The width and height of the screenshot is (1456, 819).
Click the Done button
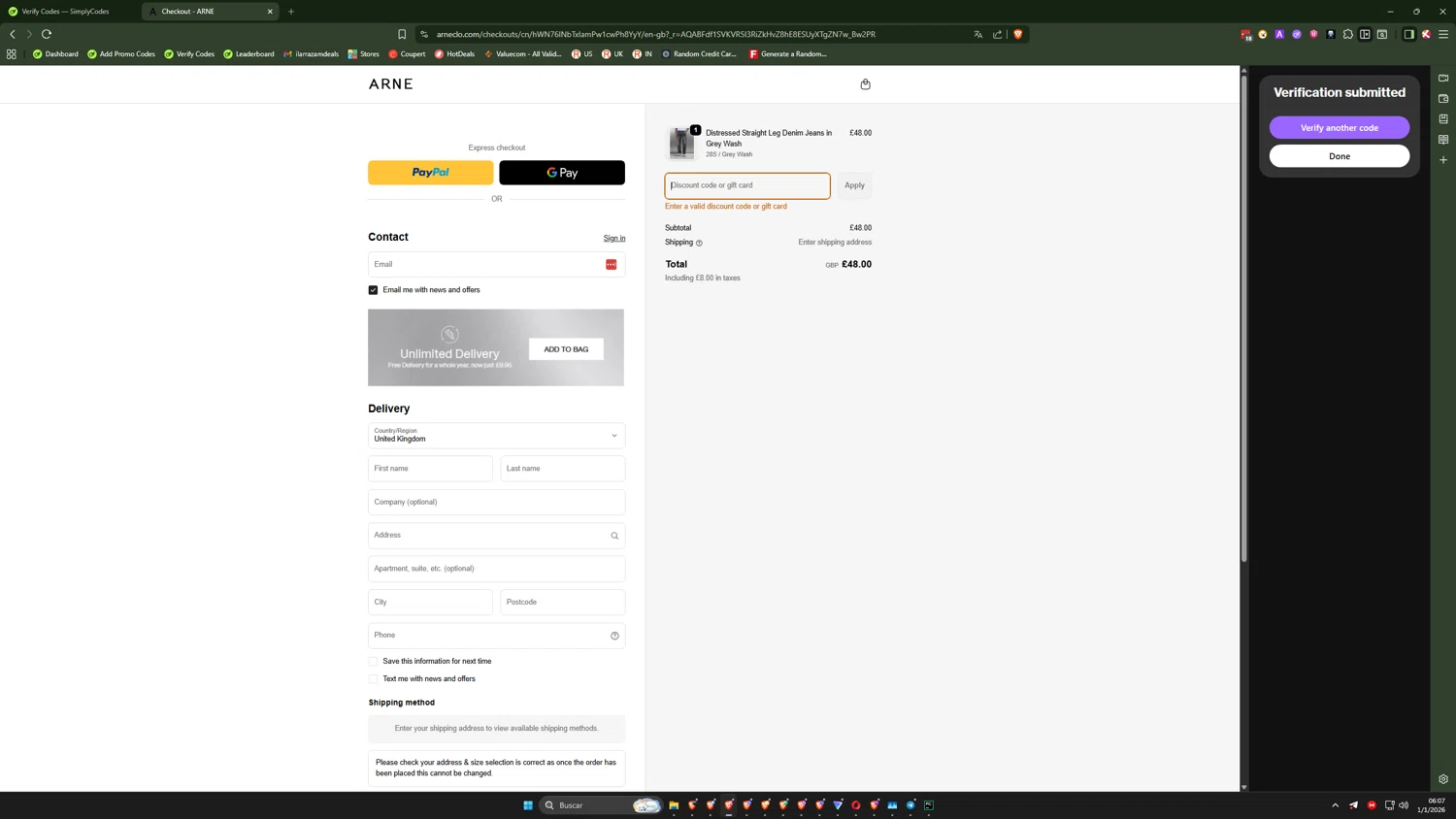click(x=1340, y=156)
